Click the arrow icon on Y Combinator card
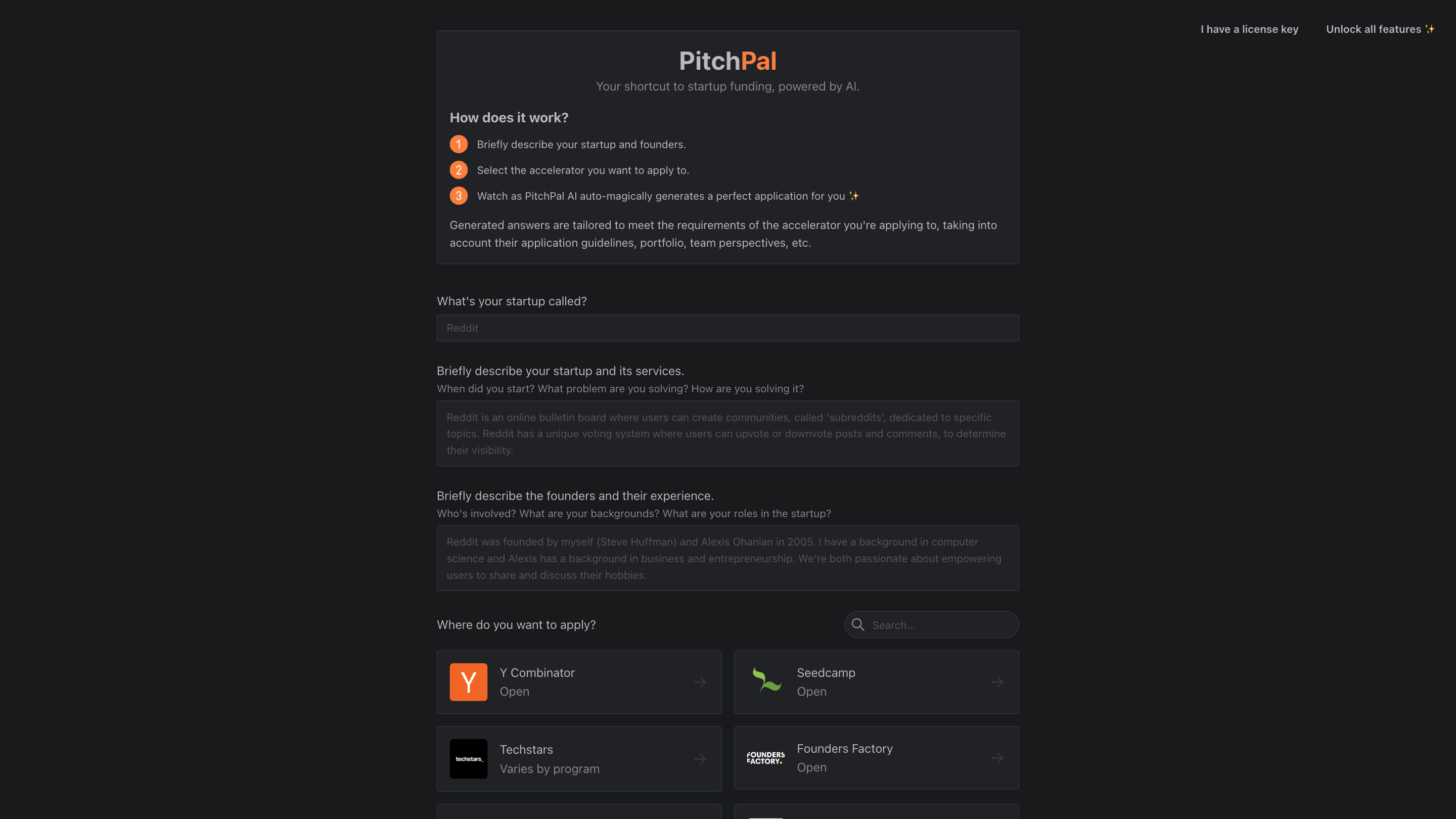 699,681
